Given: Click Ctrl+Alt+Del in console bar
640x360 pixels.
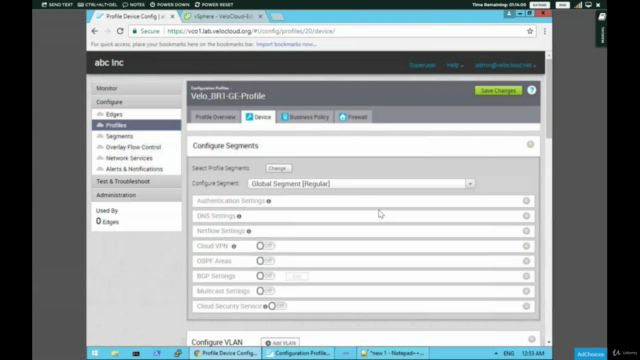Looking at the screenshot, I should 97,4.
